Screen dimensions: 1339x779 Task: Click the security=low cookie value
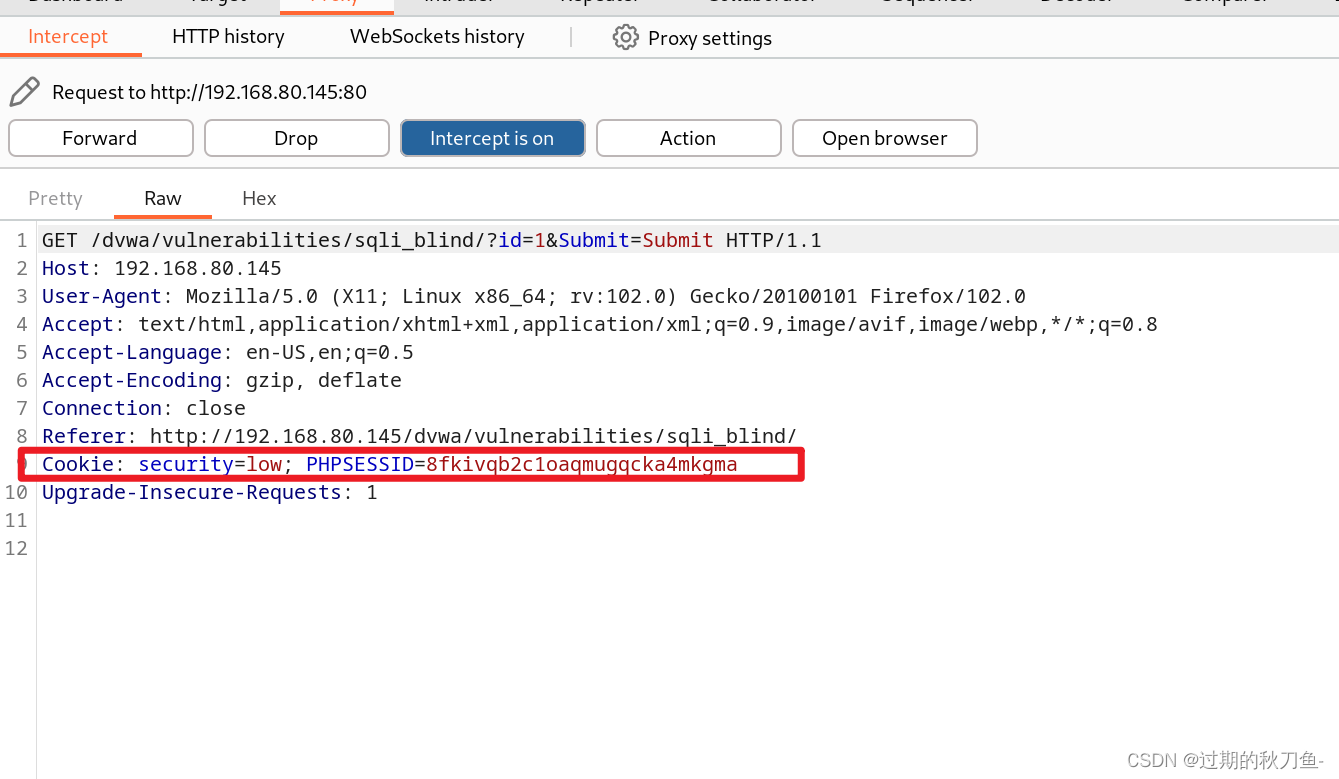(x=210, y=464)
